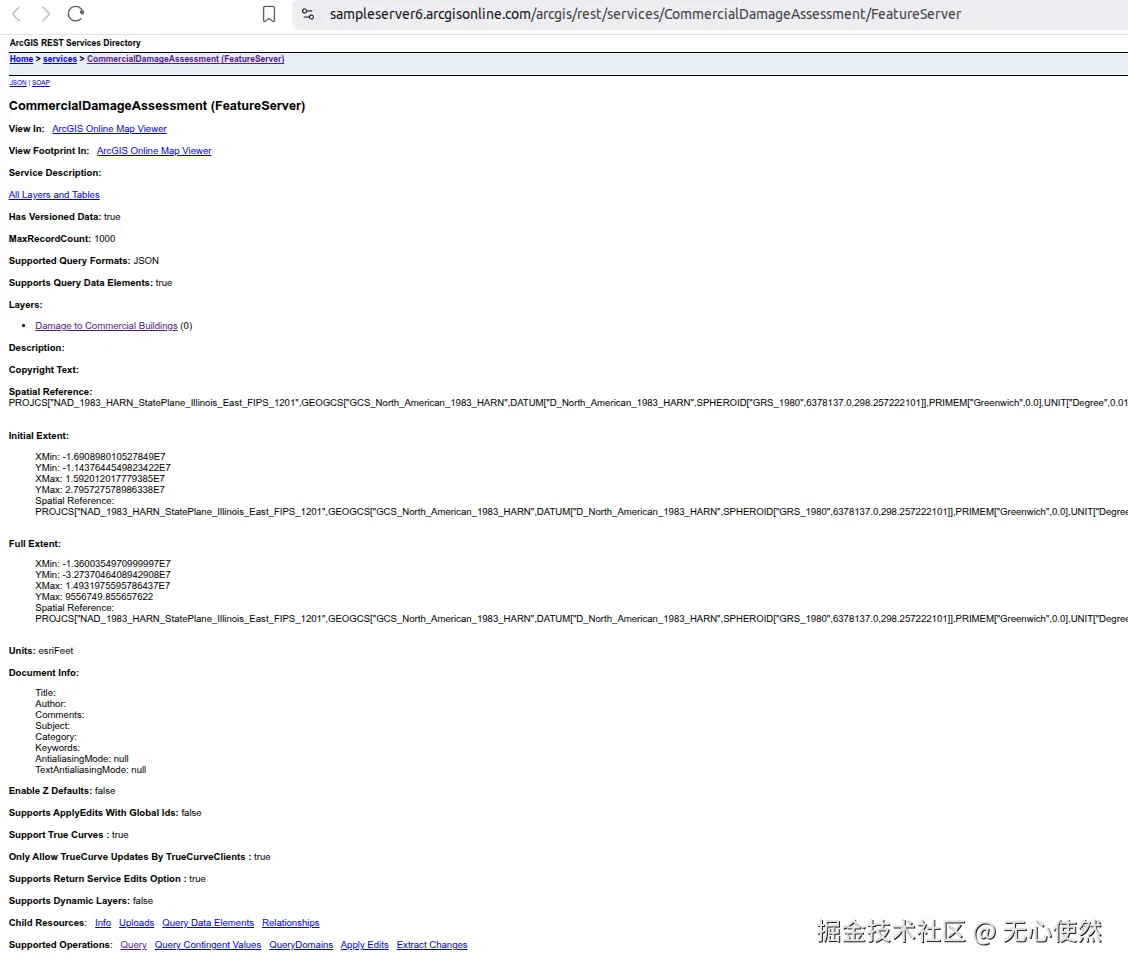
Task: Select the Units: esriFeet text
Action: point(41,651)
